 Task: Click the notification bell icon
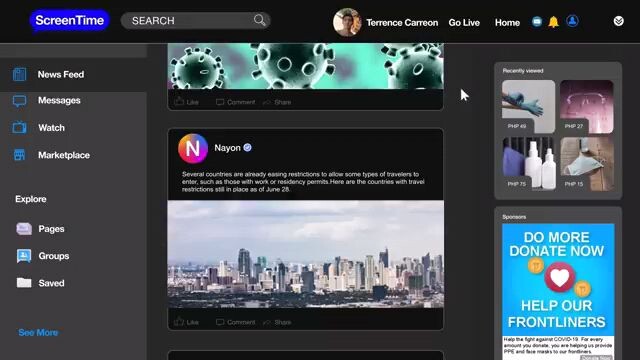553,22
